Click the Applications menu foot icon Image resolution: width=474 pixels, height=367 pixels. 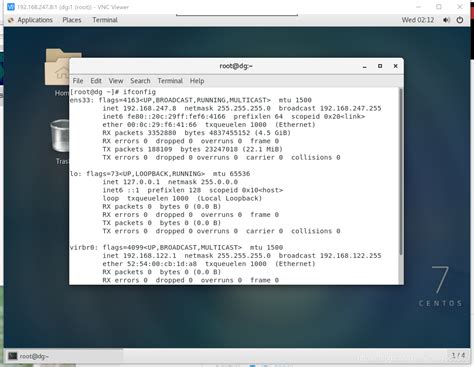[11, 20]
